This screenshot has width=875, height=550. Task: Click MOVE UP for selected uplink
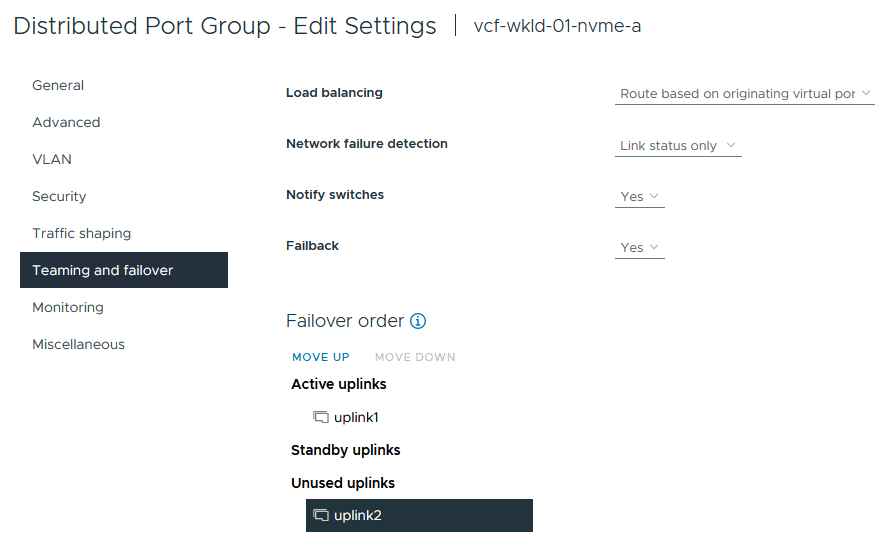320,357
